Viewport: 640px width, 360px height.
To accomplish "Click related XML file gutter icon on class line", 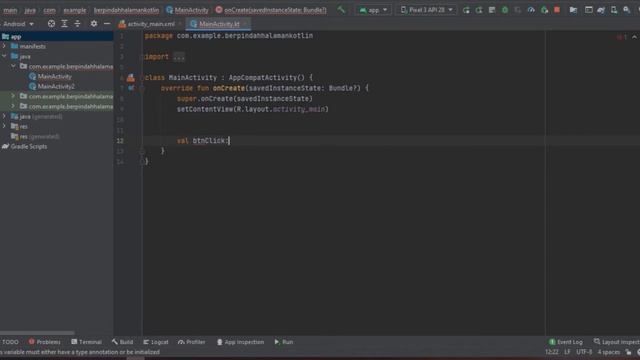I will click(131, 78).
